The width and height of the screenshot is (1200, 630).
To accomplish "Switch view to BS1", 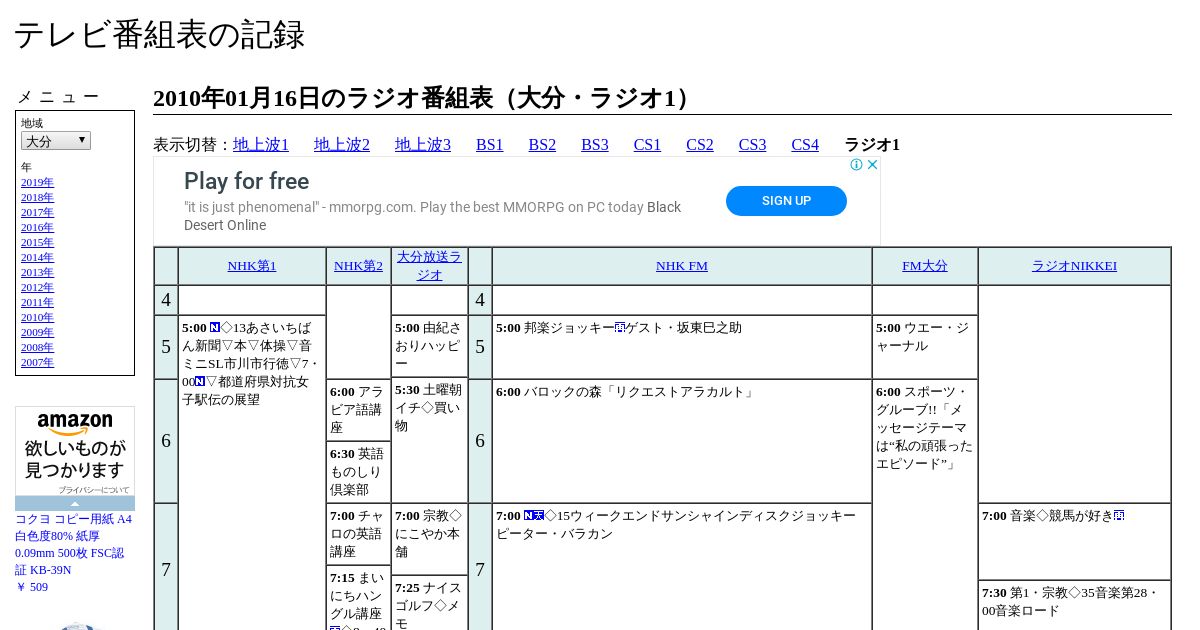I will coord(490,145).
